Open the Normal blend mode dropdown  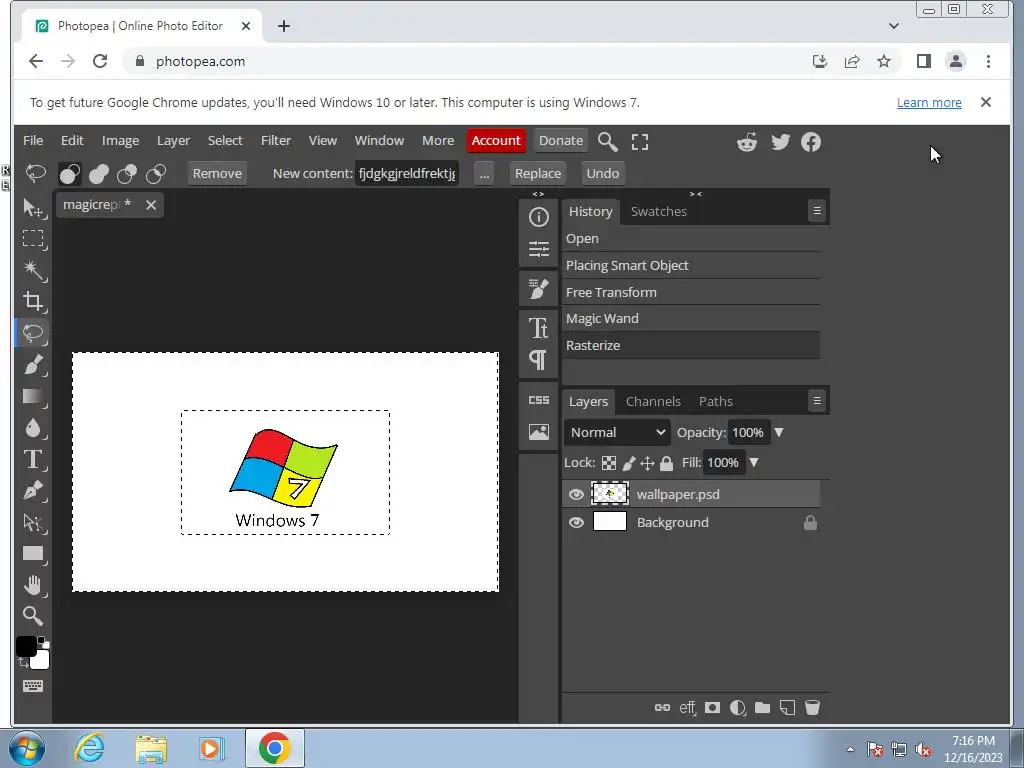click(x=617, y=432)
